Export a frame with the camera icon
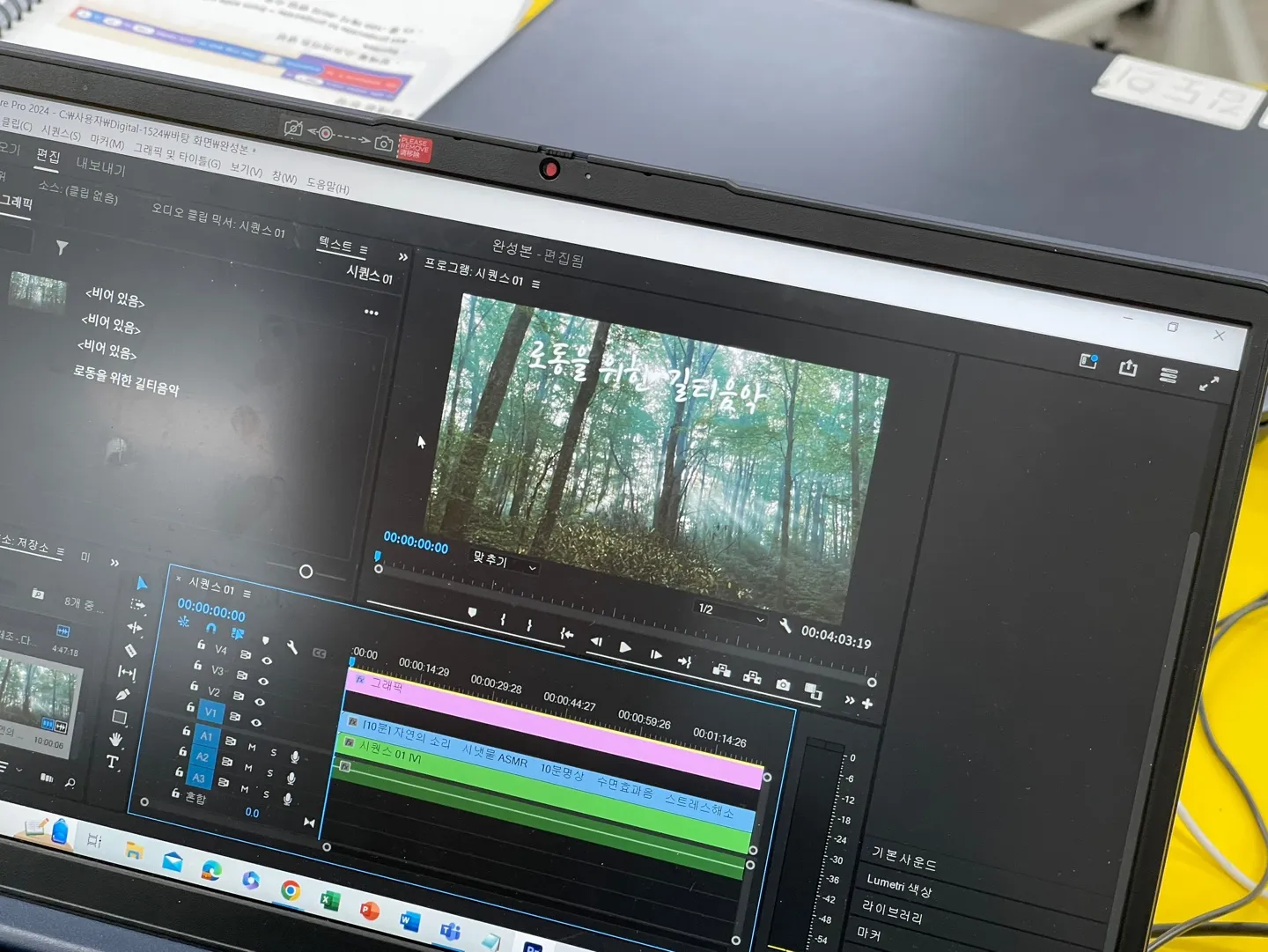1268x952 pixels. pyautogui.click(x=783, y=684)
